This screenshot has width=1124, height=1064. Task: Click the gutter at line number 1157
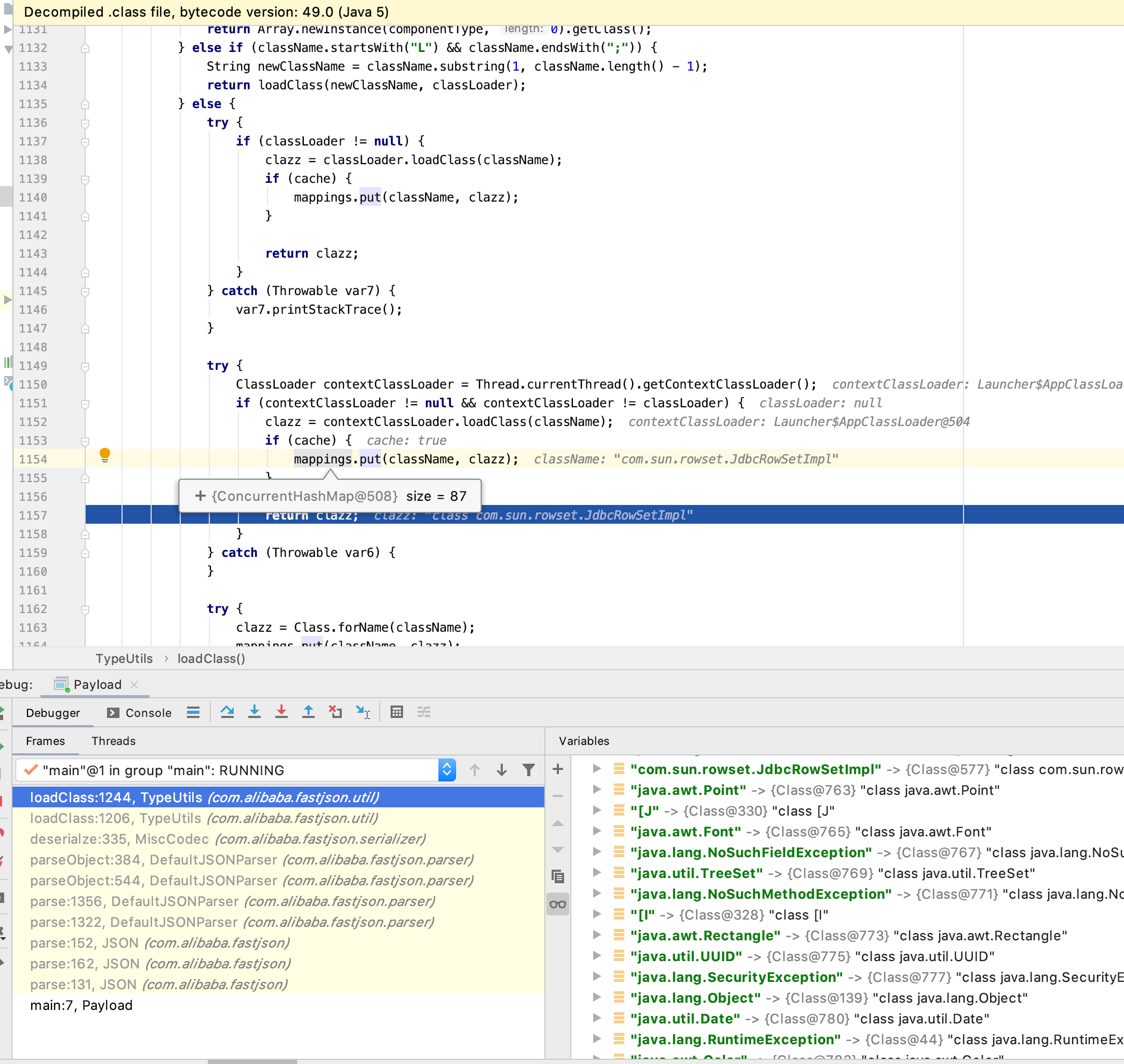[33, 515]
